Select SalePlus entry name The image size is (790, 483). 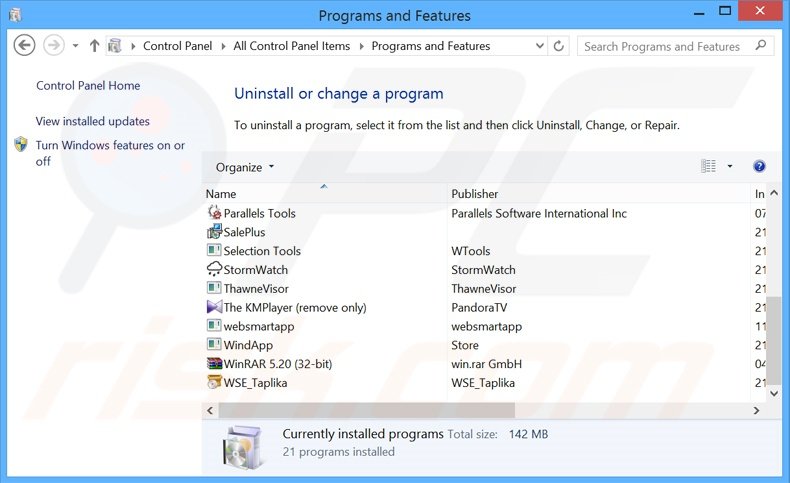pos(244,232)
